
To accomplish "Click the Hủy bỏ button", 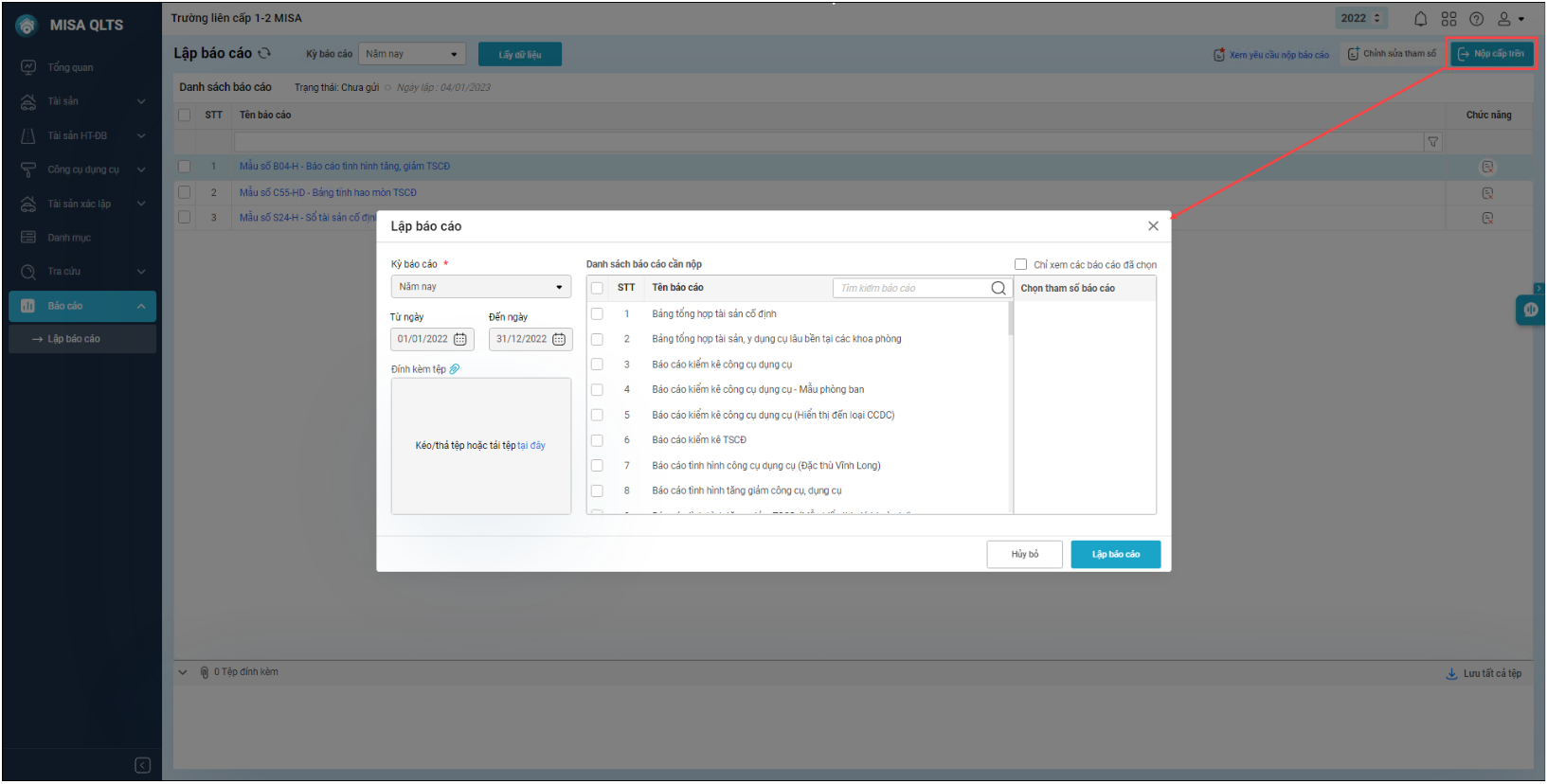I will pos(1024,555).
